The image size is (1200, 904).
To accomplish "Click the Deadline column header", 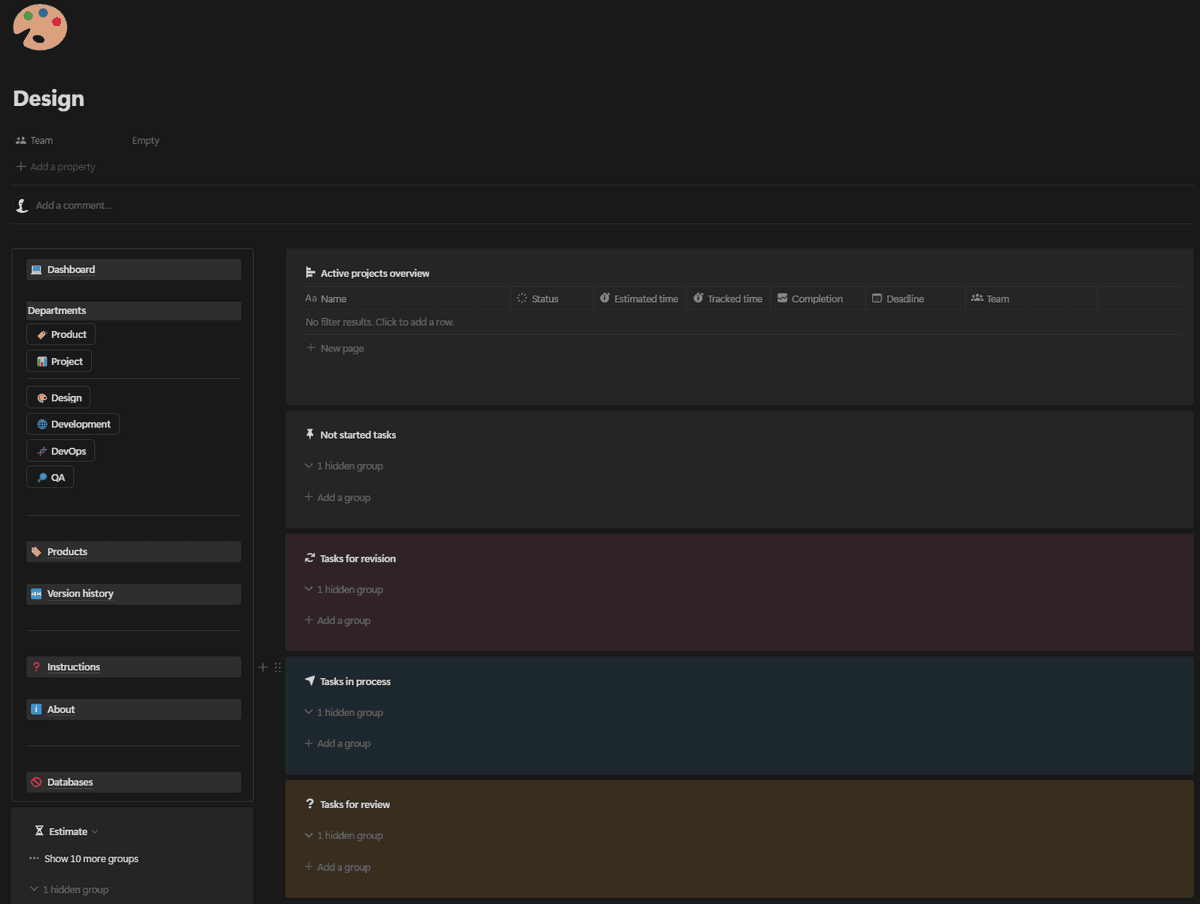I will [904, 299].
